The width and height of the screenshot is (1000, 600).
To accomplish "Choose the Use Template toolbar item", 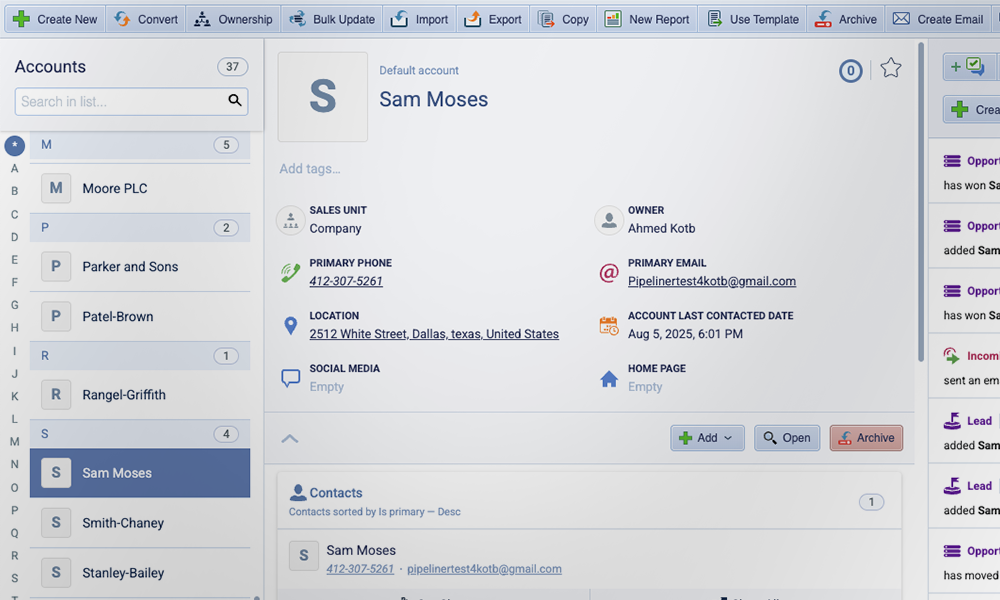I will point(753,19).
